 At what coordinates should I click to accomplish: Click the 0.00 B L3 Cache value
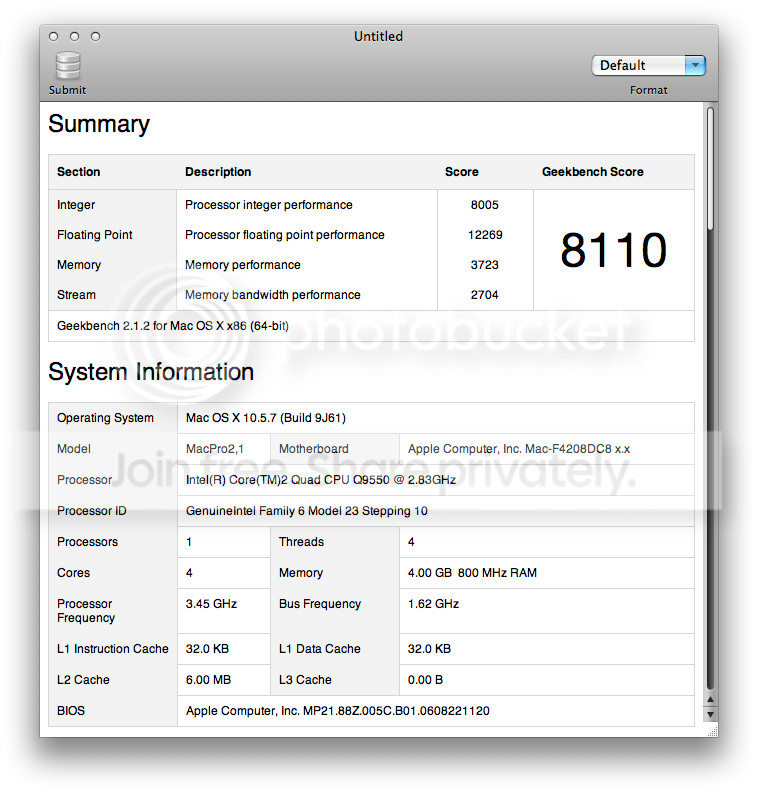click(x=425, y=680)
